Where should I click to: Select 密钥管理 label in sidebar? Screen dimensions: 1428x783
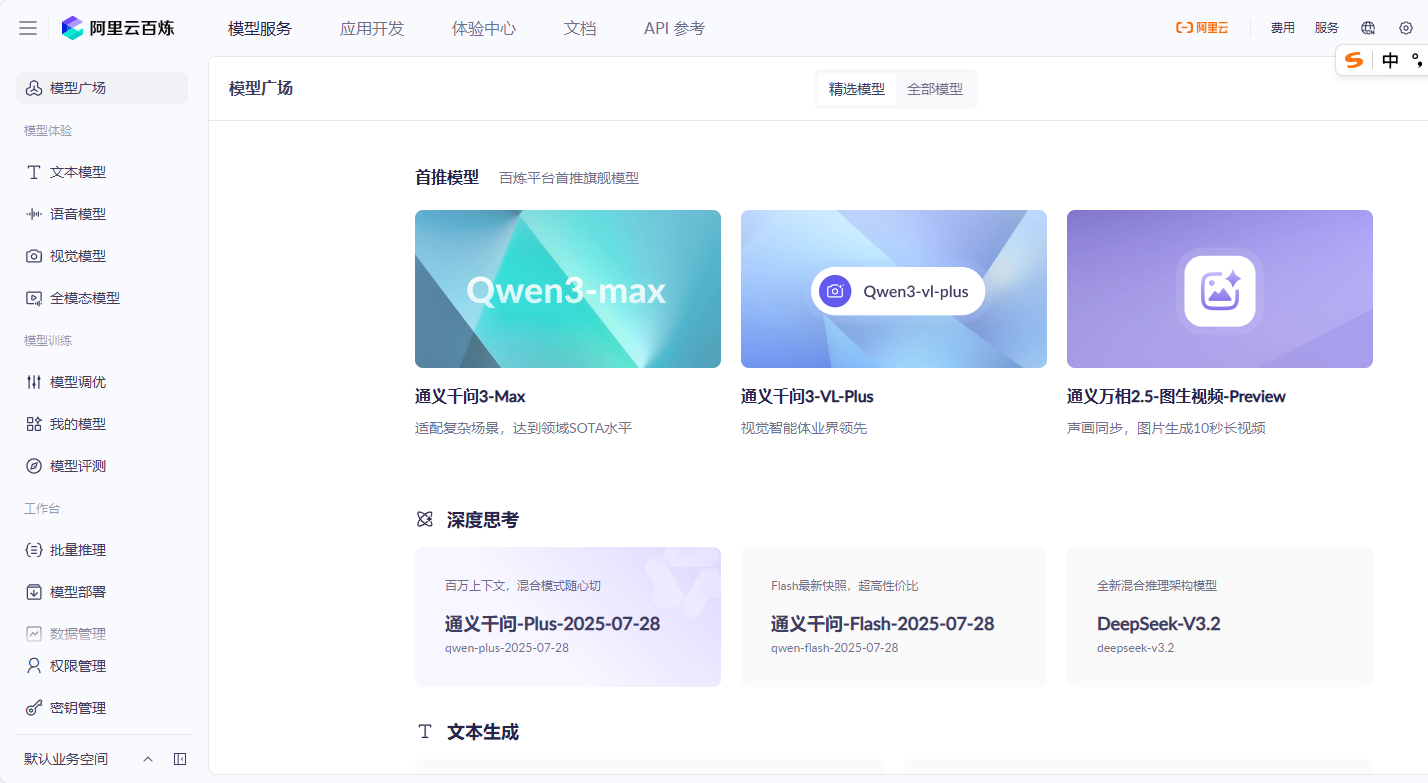78,708
